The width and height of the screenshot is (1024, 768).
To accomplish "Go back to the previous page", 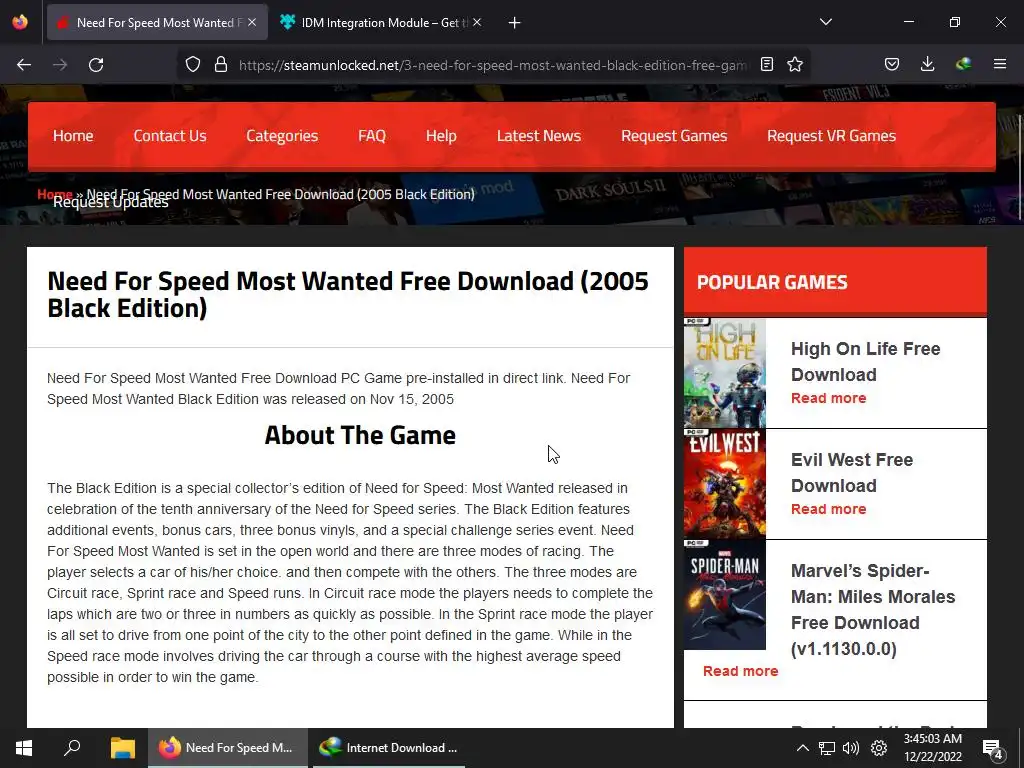I will [24, 65].
